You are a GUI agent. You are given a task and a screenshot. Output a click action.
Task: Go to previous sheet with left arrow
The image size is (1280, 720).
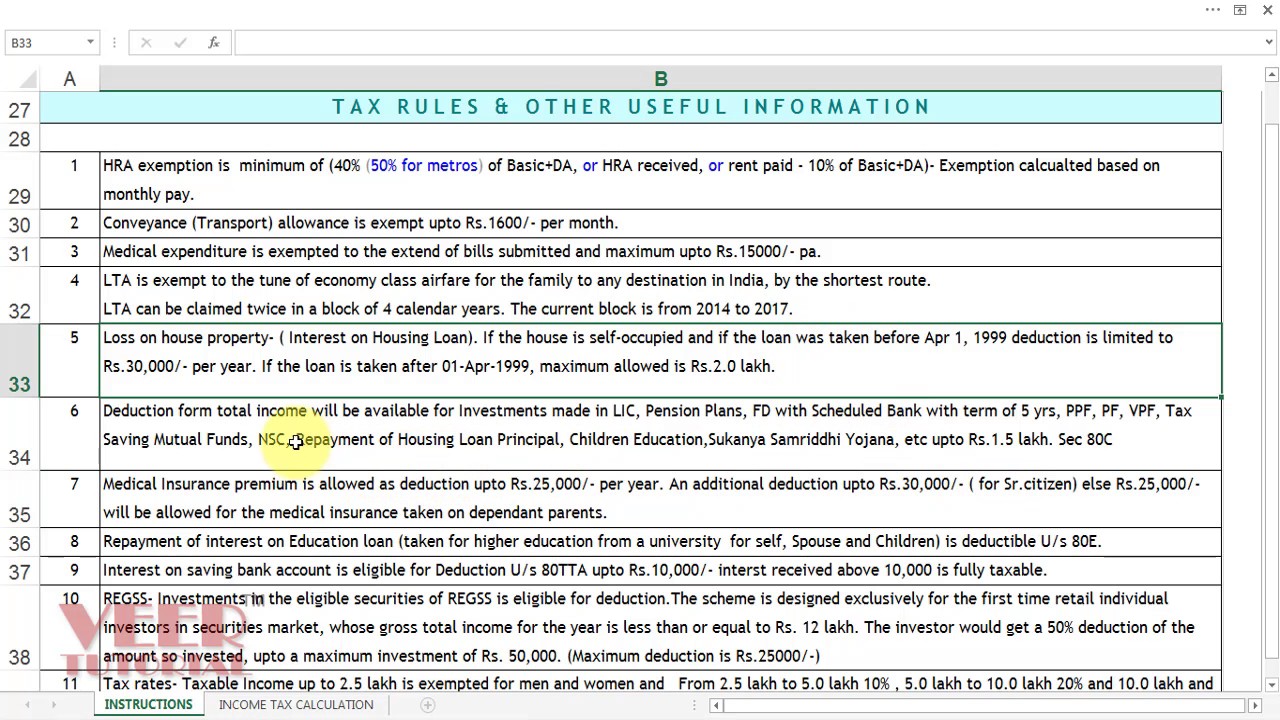click(27, 705)
